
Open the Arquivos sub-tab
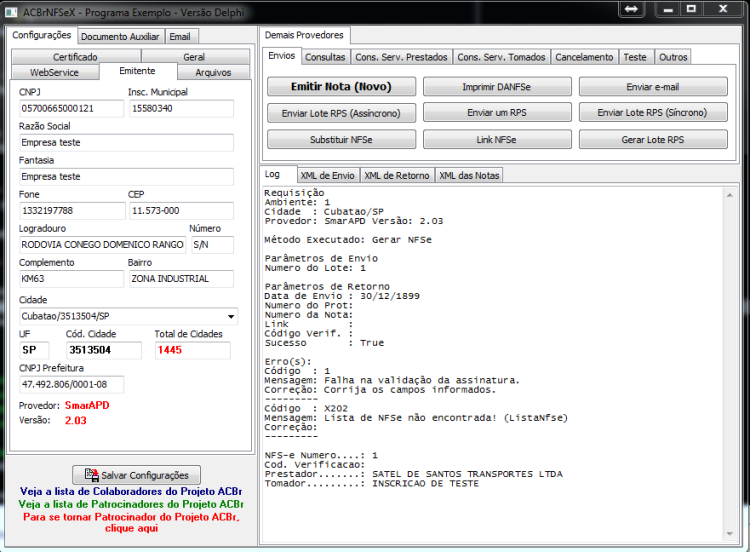(x=213, y=73)
